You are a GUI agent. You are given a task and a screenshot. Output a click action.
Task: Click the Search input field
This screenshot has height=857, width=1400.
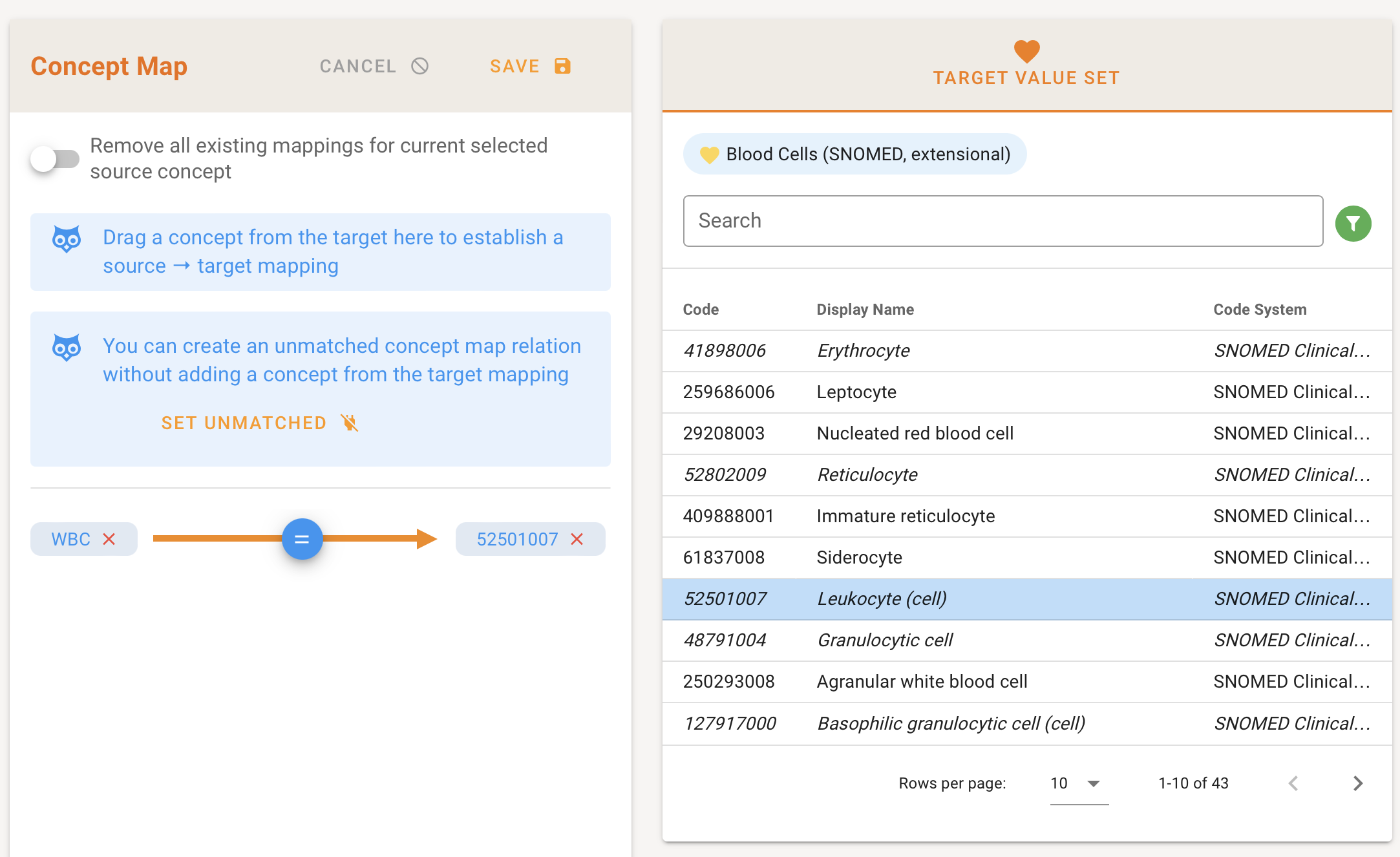click(x=1002, y=221)
